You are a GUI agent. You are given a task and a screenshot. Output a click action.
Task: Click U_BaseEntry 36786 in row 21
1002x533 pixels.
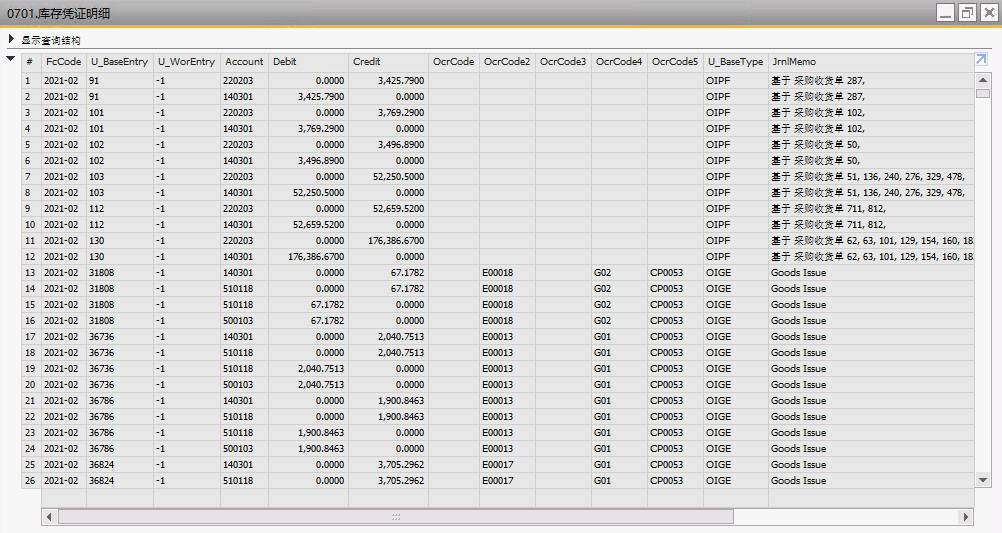point(102,400)
